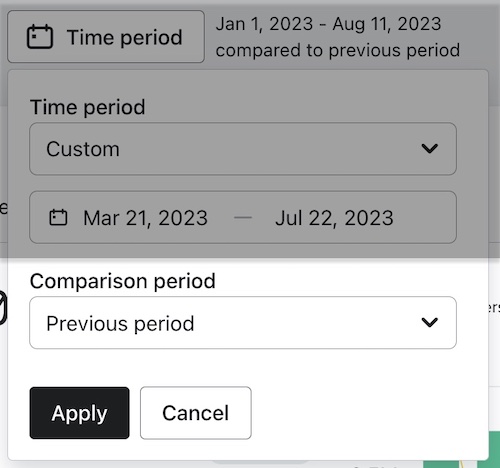Select the Mar 21, 2023 start date

point(145,218)
